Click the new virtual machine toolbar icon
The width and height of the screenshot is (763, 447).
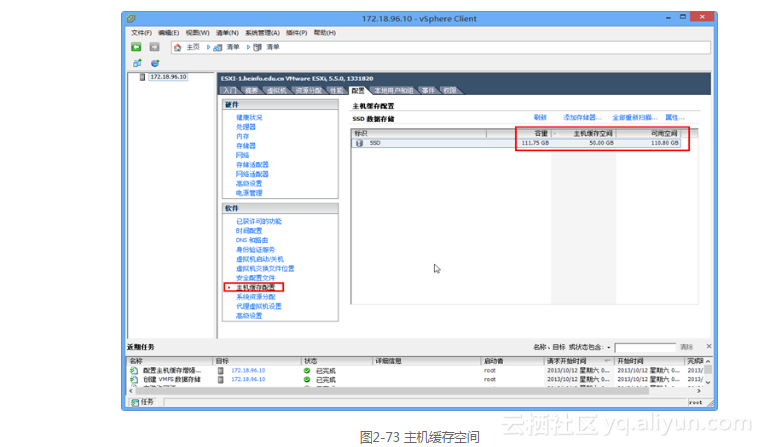137,63
